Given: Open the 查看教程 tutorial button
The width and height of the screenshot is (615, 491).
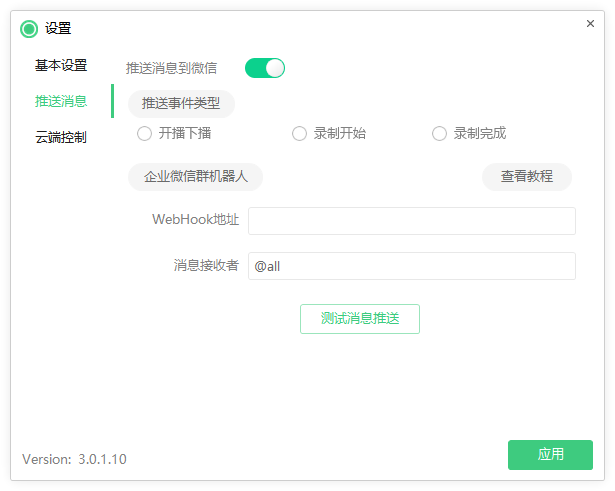Looking at the screenshot, I should 527,177.
